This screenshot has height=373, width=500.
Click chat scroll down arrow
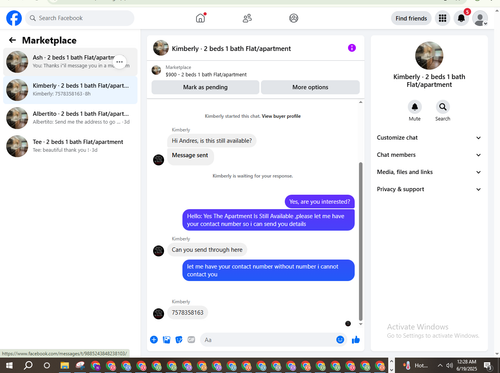pyautogui.click(x=360, y=324)
